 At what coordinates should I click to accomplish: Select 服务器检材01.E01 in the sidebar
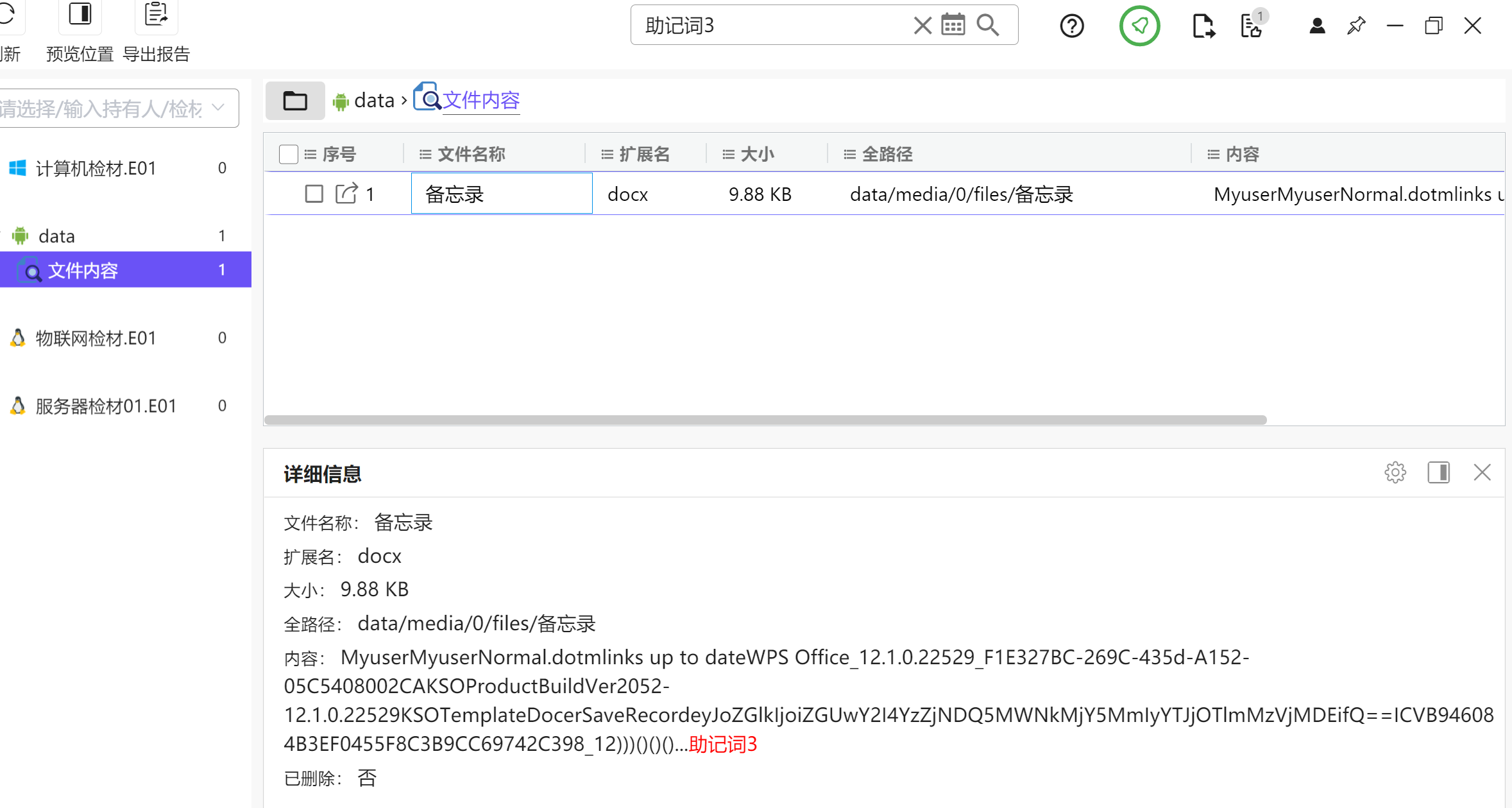106,406
